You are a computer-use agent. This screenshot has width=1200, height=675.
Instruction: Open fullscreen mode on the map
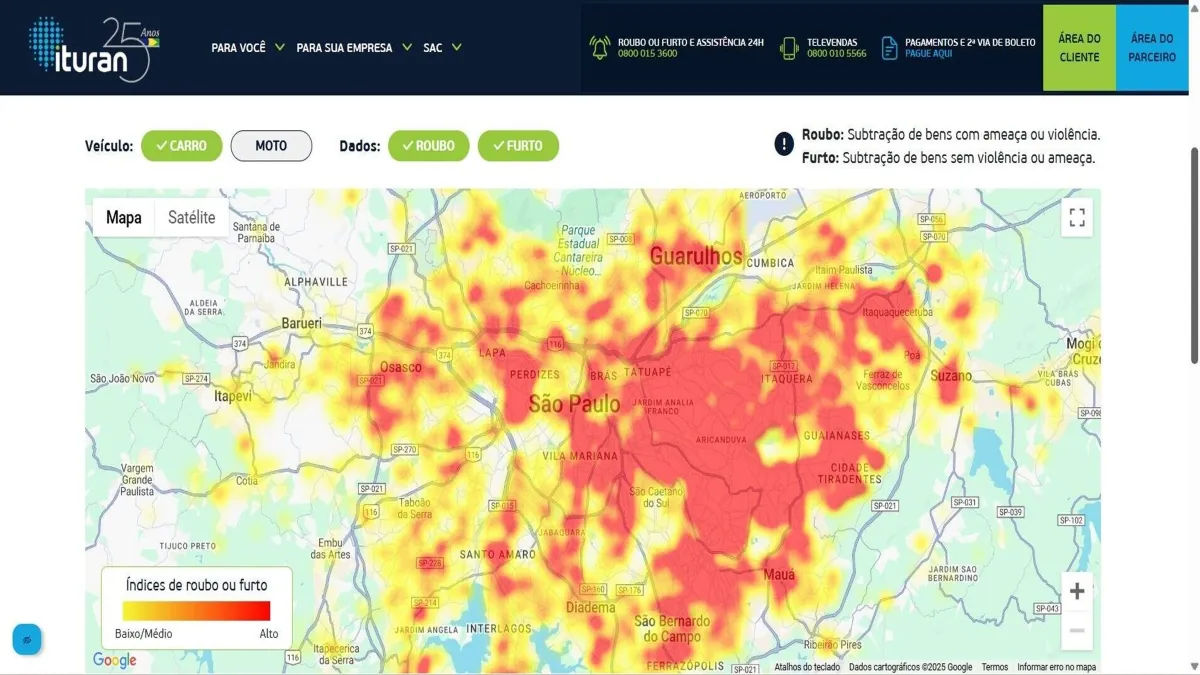click(x=1077, y=216)
